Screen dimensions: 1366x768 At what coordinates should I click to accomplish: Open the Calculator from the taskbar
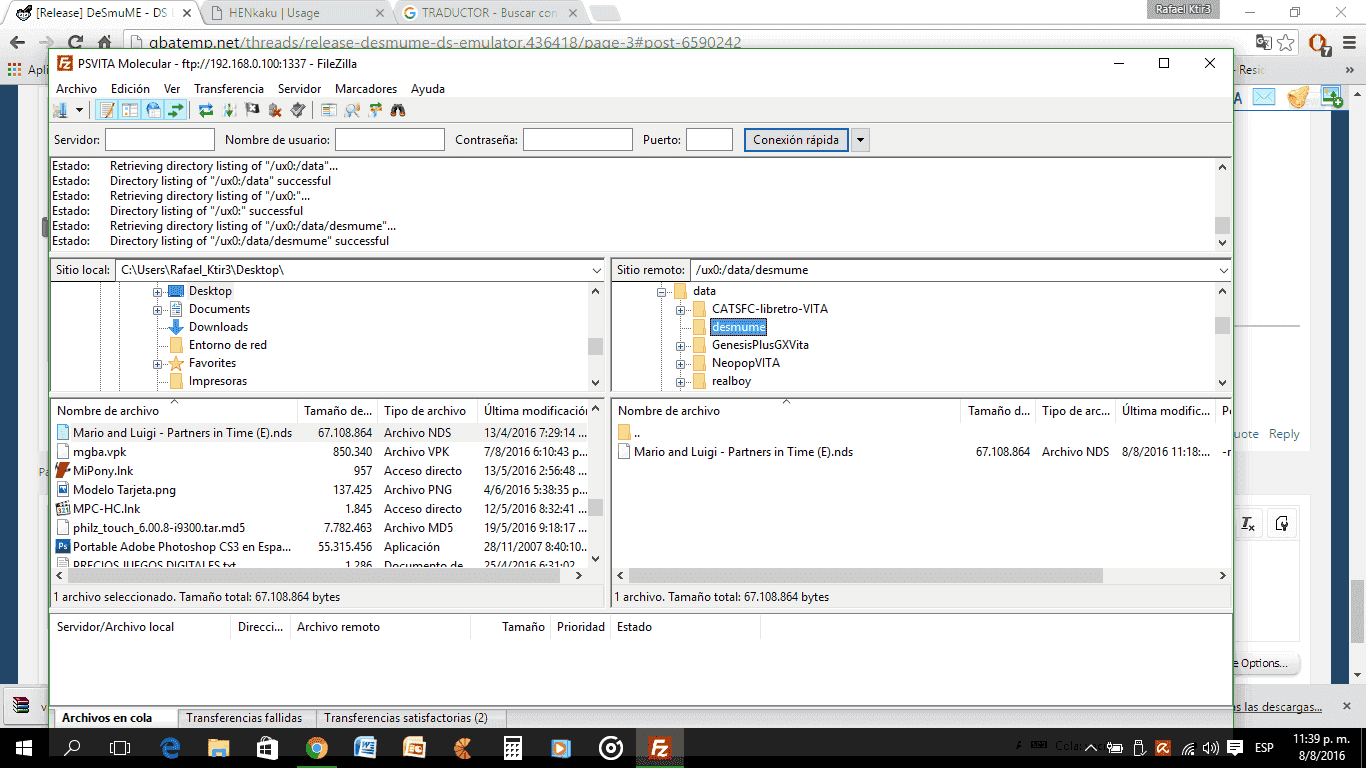click(513, 748)
